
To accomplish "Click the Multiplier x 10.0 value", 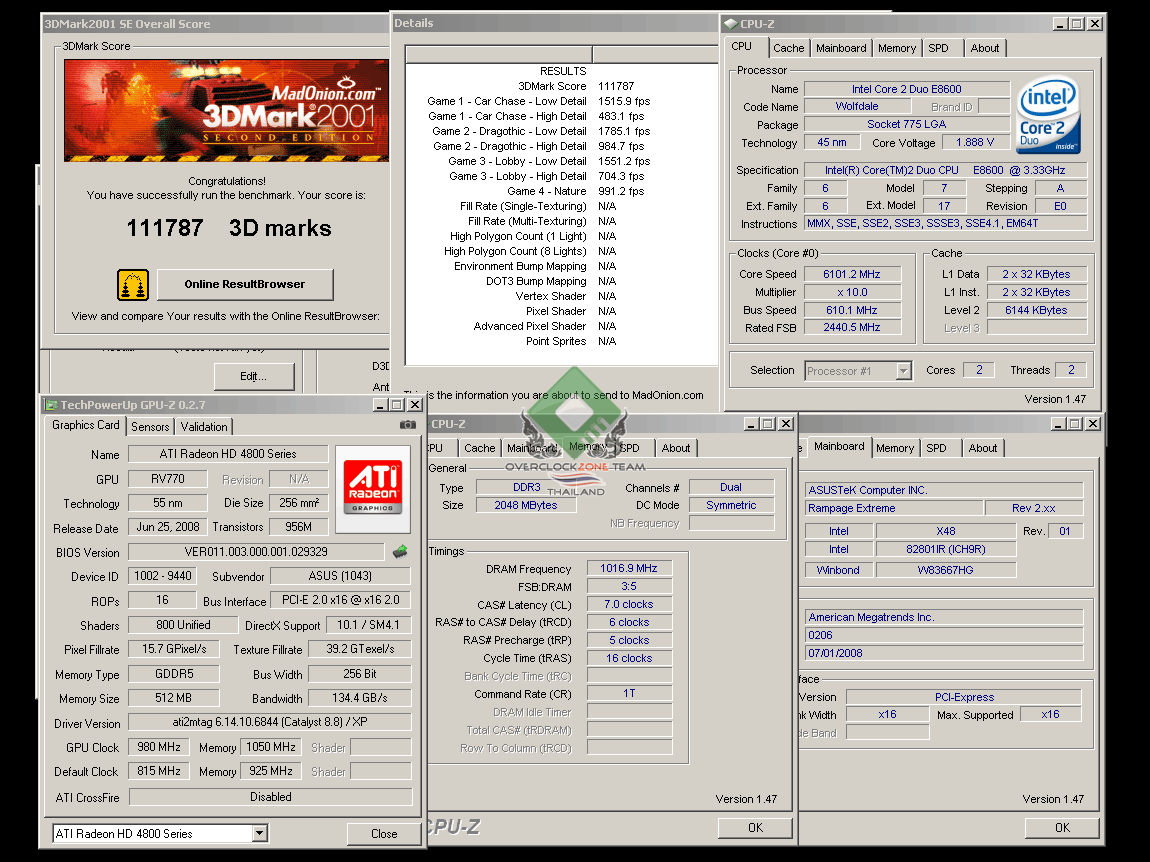I will 852,292.
